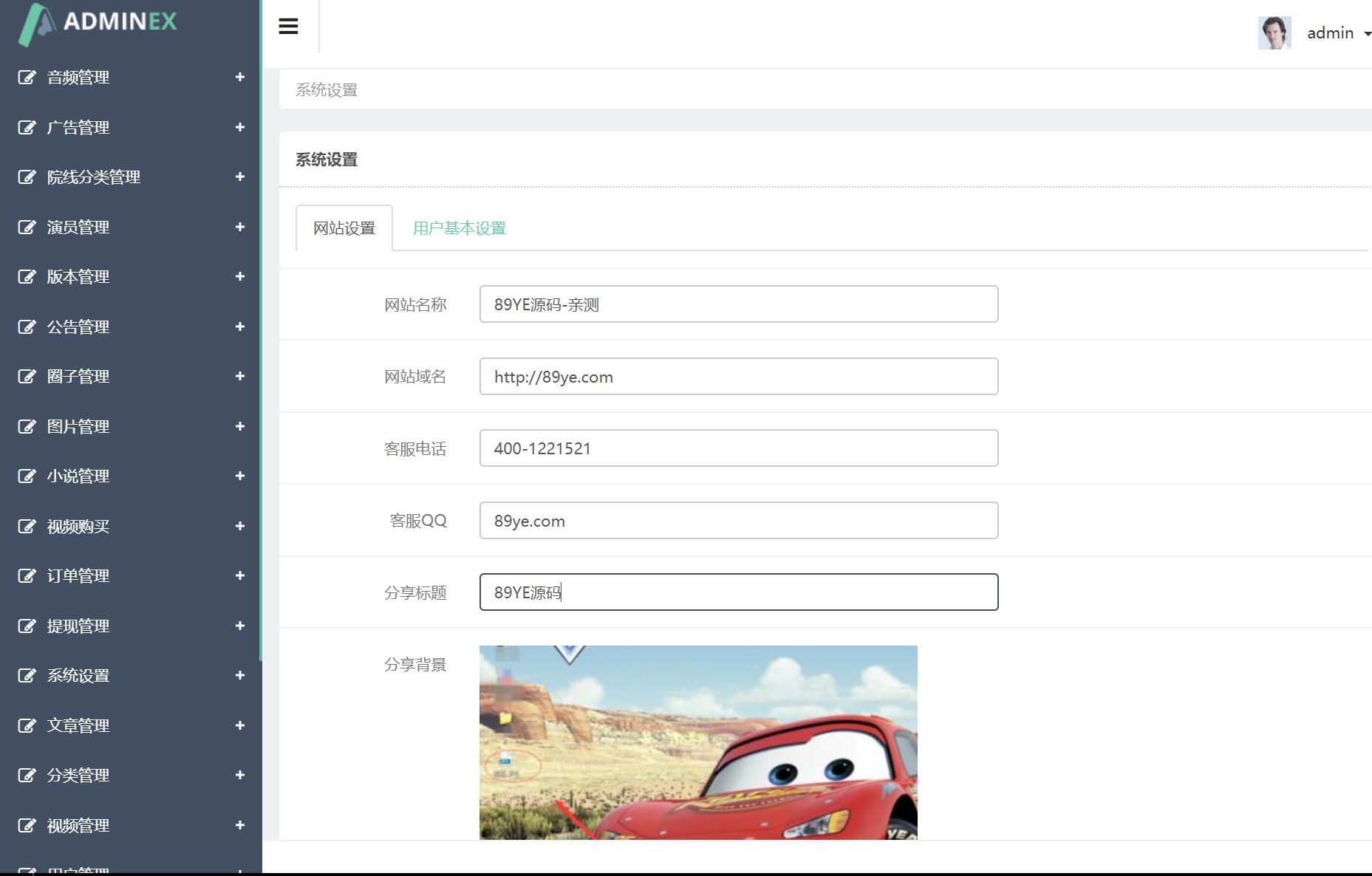Expand 广告管理 with its plus sign

click(x=239, y=127)
